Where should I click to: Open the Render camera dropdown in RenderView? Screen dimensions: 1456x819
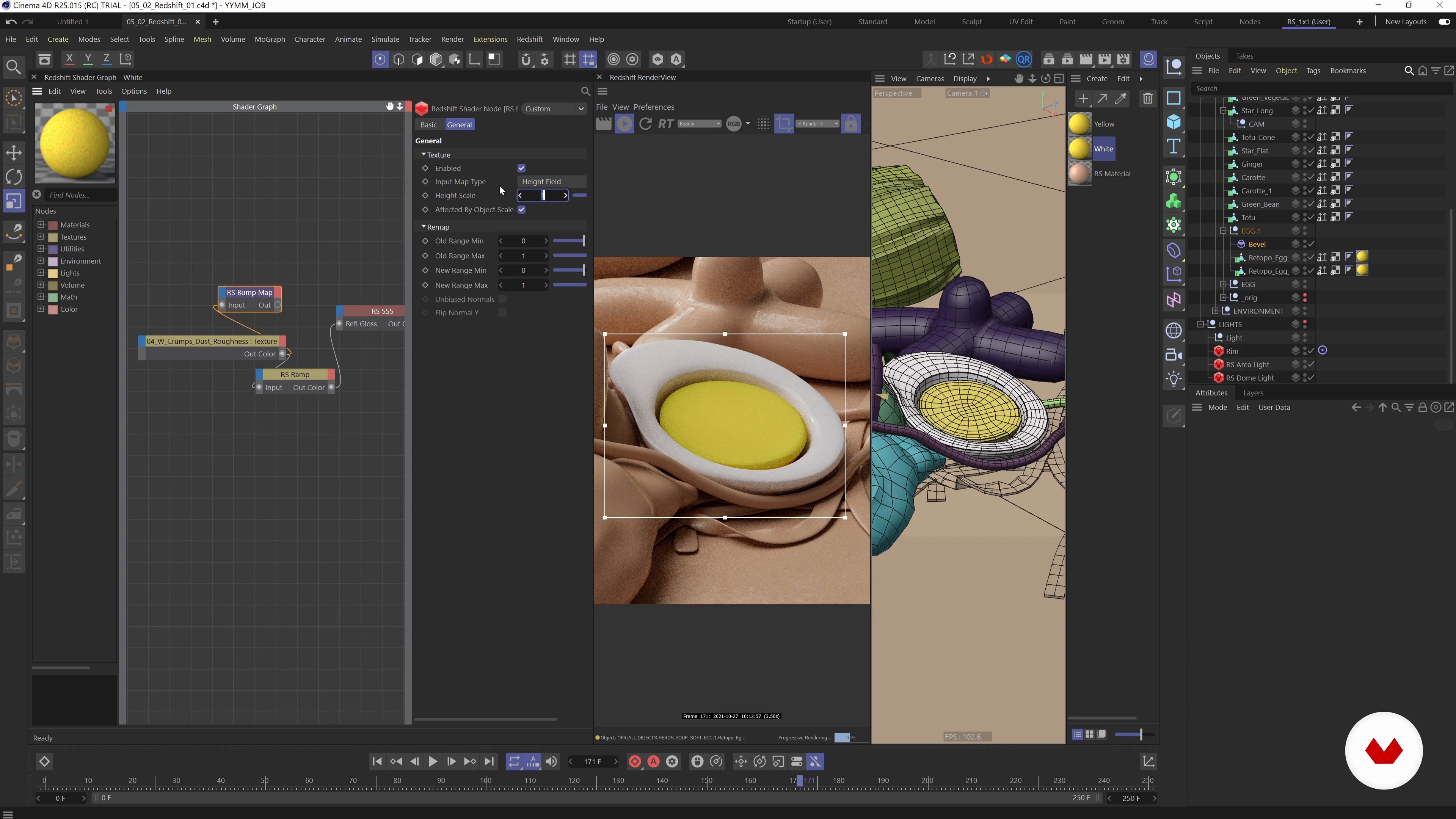tap(817, 124)
